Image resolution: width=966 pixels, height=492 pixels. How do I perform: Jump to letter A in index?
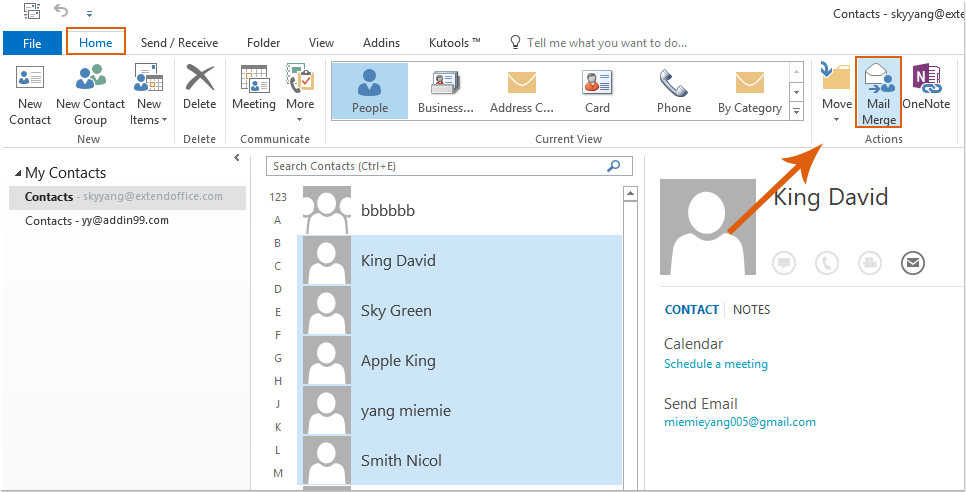[x=278, y=220]
